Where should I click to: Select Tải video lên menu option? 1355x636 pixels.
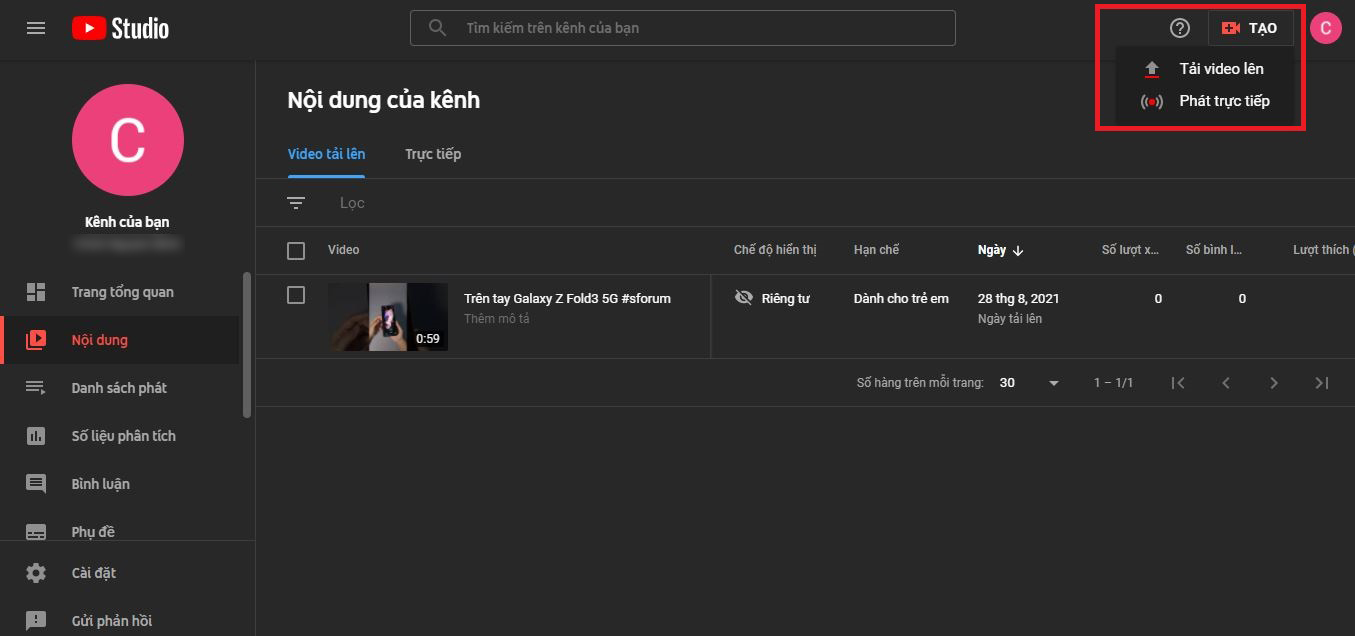(1221, 69)
